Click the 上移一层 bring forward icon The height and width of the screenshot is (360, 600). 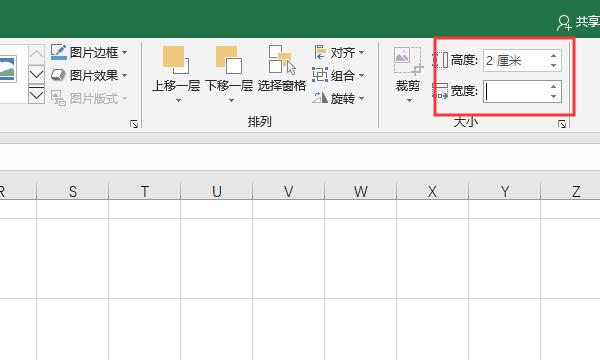(176, 60)
